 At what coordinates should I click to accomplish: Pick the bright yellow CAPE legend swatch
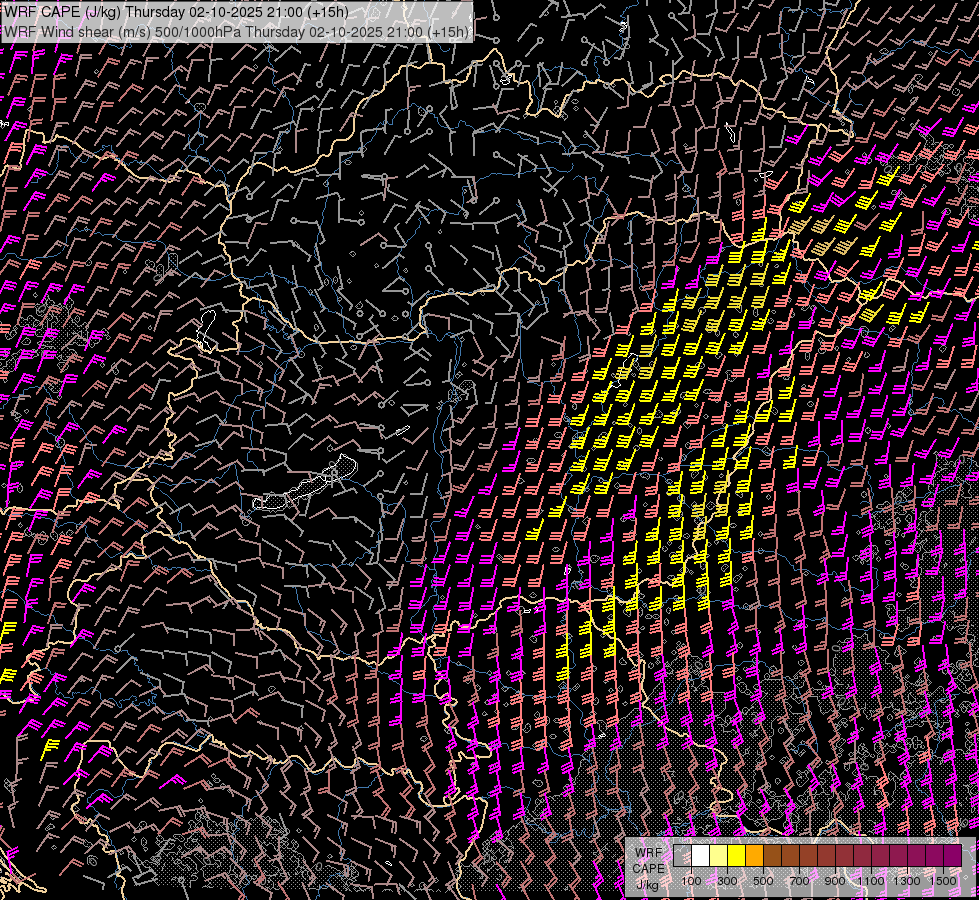736,856
